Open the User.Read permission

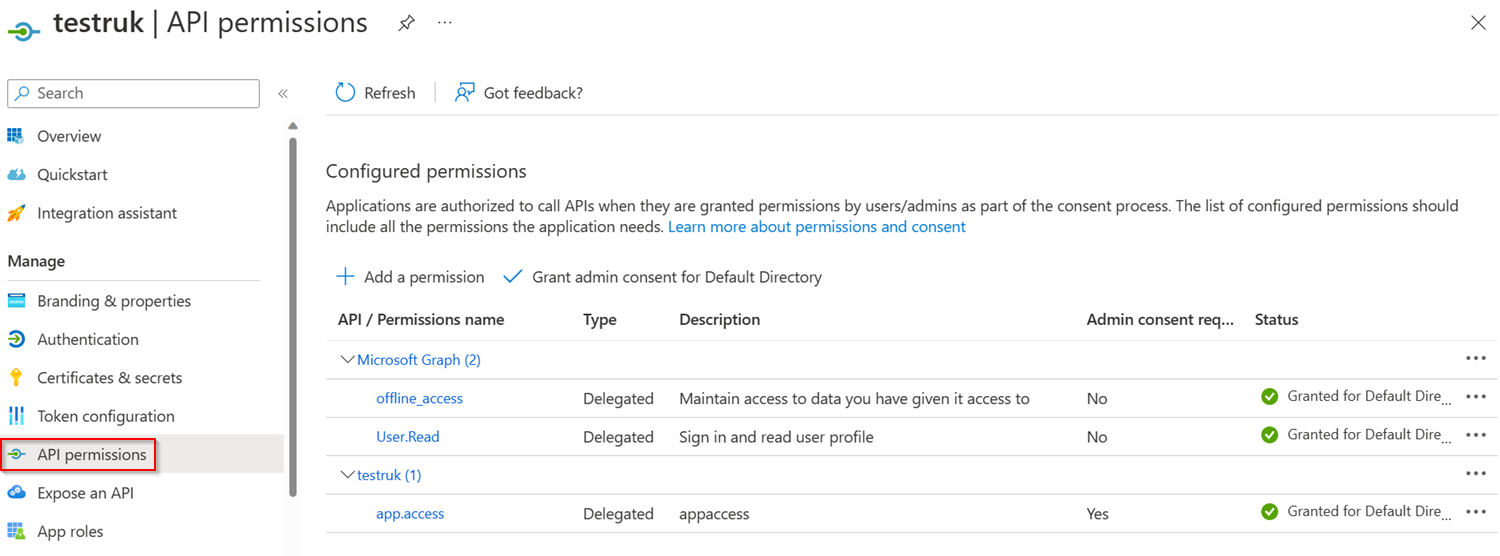pyautogui.click(x=408, y=437)
